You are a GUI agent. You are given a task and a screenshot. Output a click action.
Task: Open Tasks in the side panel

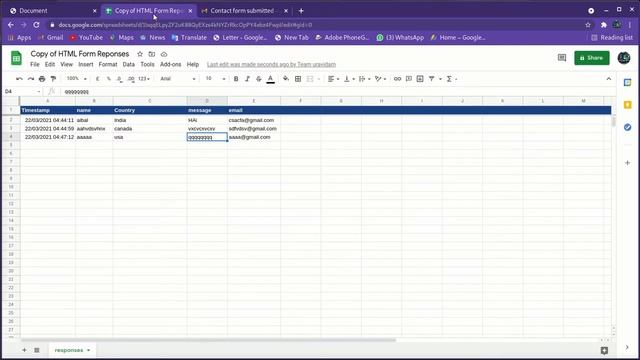click(x=628, y=127)
